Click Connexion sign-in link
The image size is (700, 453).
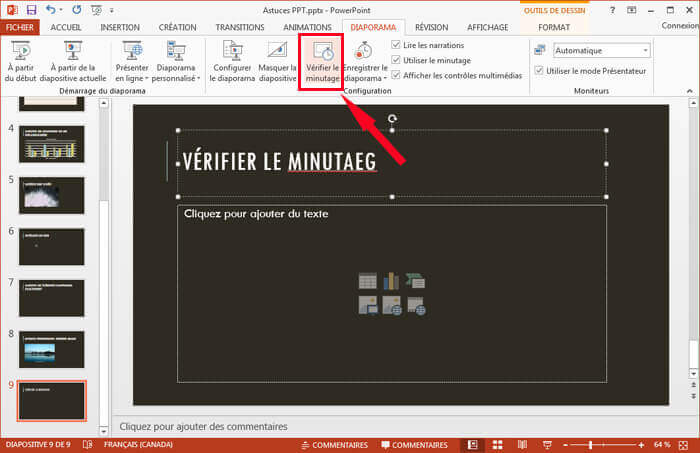pos(680,28)
